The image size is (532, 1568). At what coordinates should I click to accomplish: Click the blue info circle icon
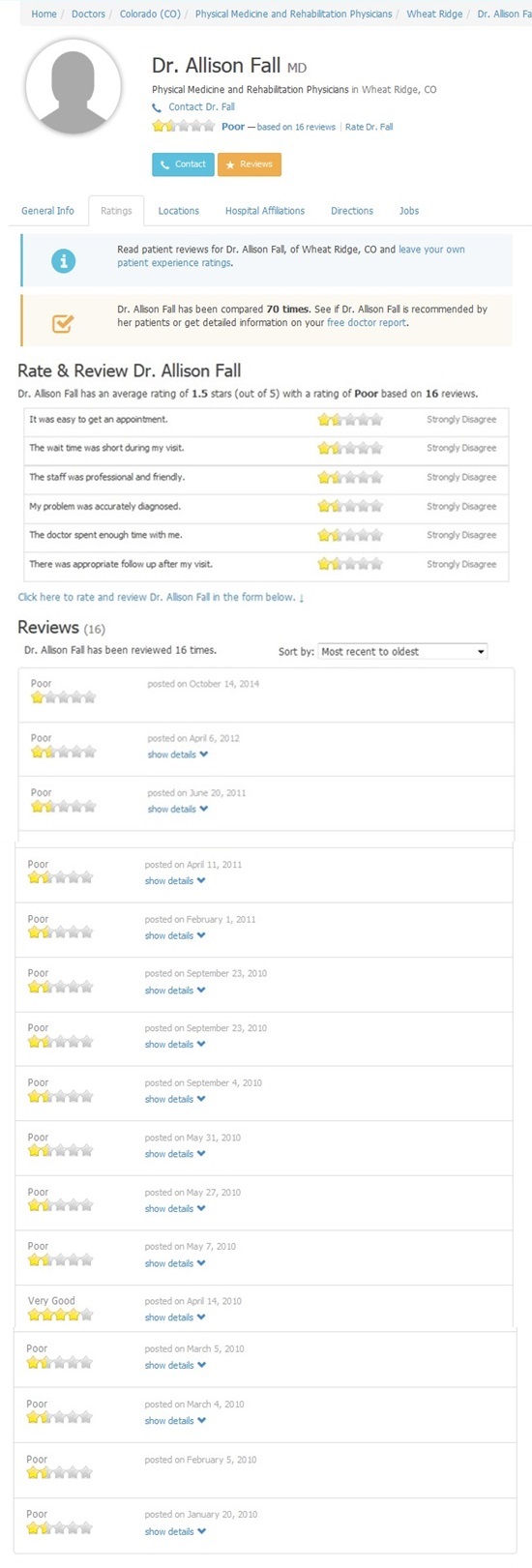click(x=63, y=260)
